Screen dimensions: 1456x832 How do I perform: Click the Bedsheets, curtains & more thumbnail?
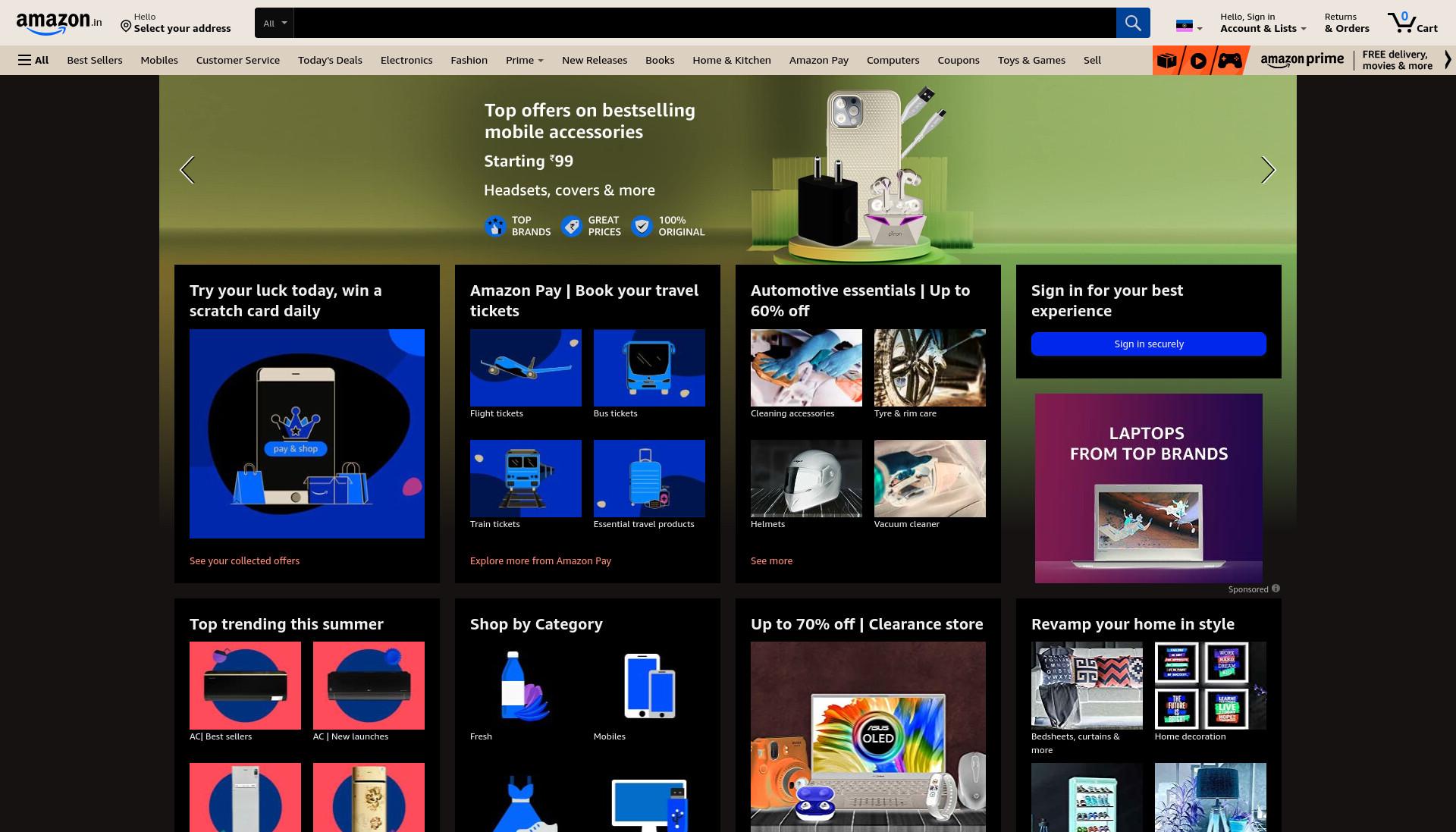pos(1087,686)
